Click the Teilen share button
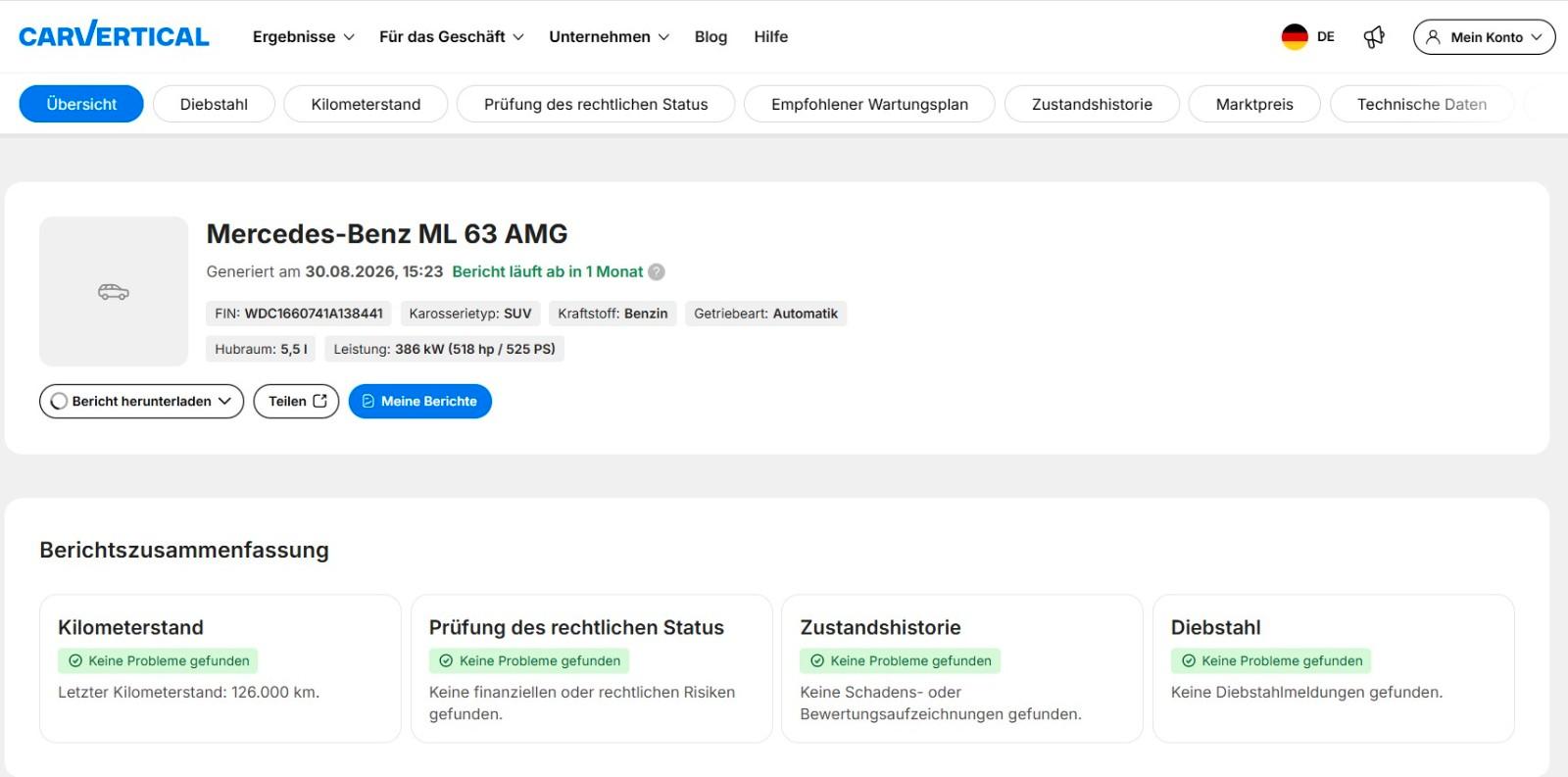This screenshot has height=777, width=1568. click(x=296, y=402)
